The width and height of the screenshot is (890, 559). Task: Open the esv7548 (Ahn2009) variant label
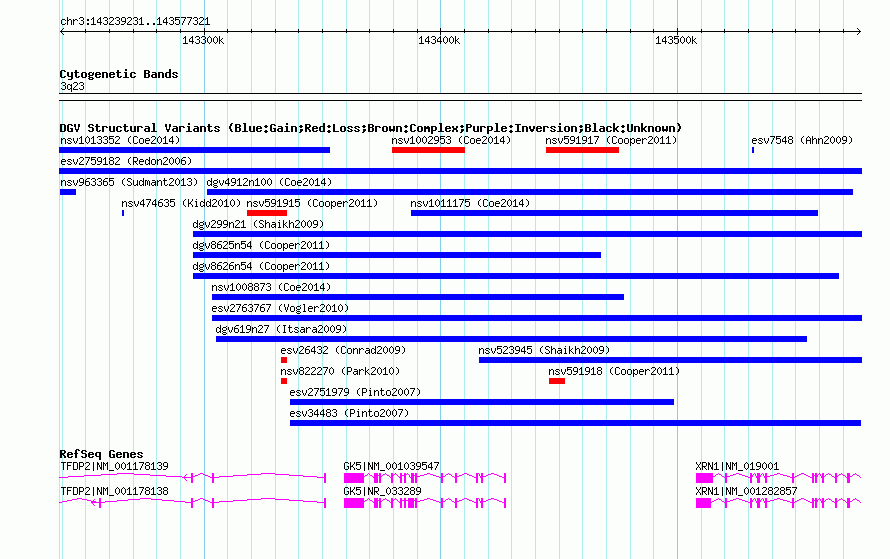coord(802,140)
